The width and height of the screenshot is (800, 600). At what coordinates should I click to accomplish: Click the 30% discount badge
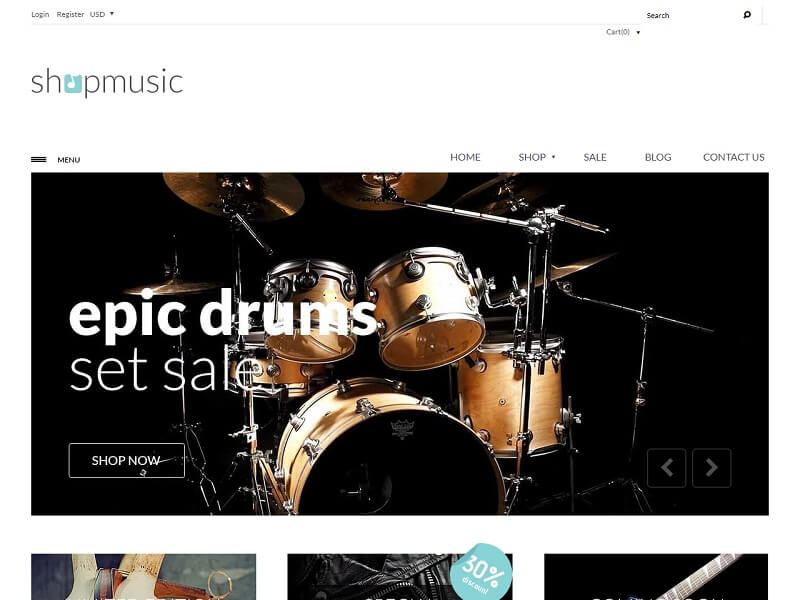481,571
